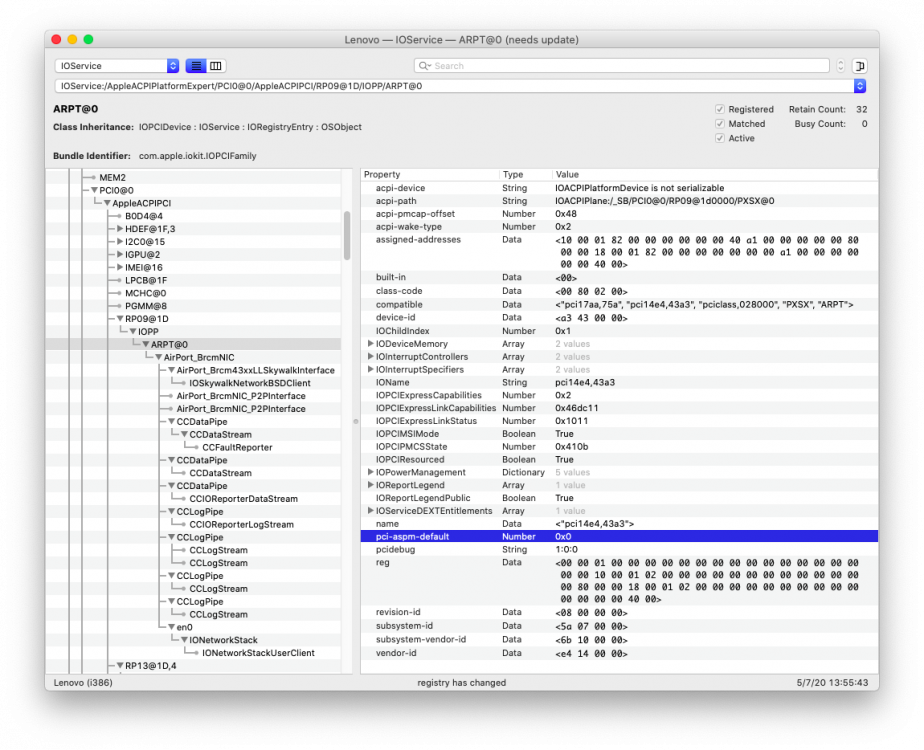
Task: Select the class-code property row
Action: click(619, 291)
